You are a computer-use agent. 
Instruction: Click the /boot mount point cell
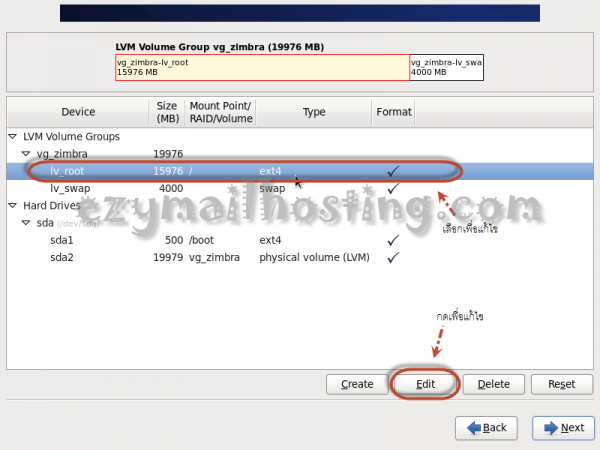(x=201, y=240)
